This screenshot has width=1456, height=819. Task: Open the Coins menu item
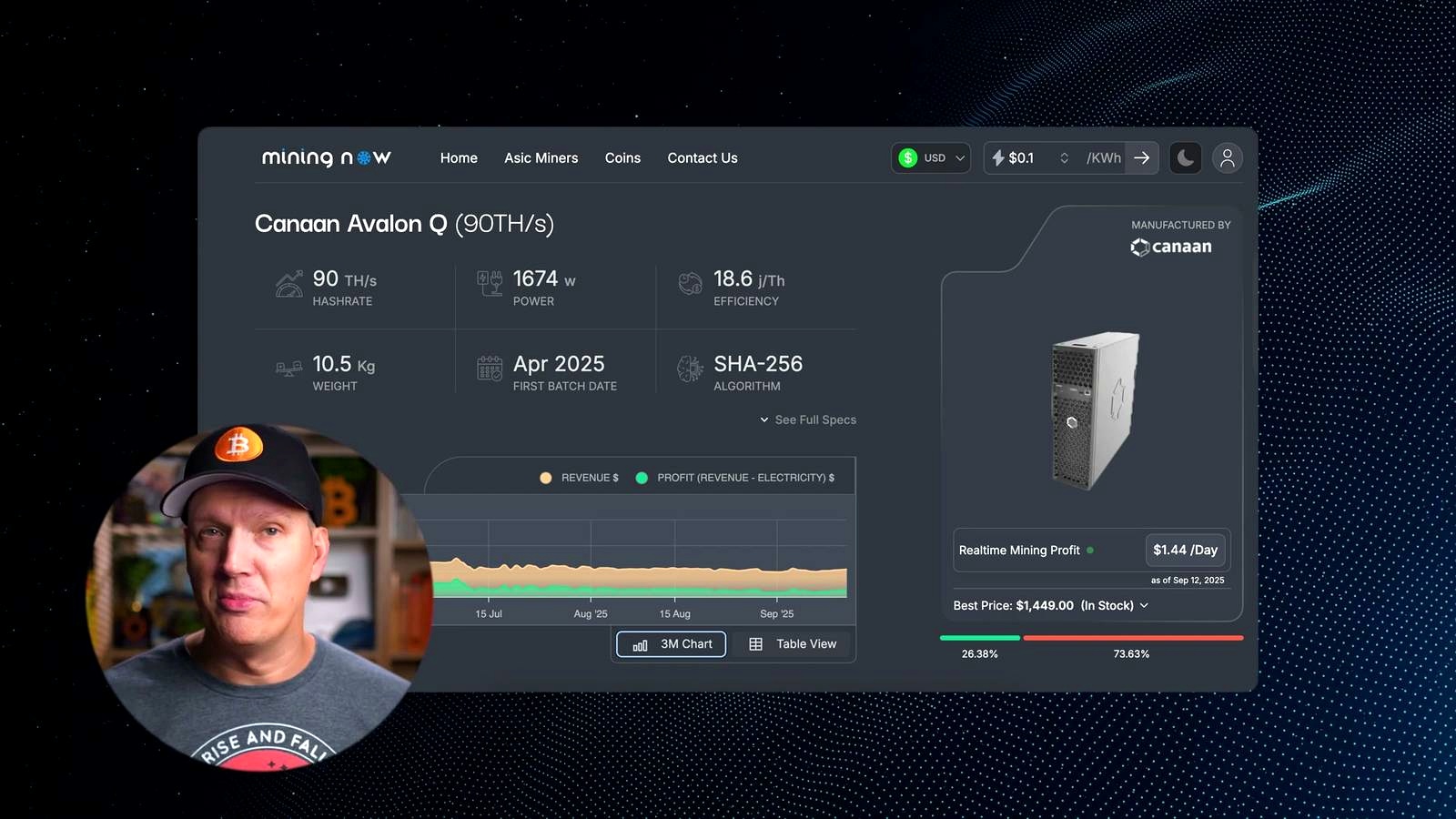pos(622,158)
